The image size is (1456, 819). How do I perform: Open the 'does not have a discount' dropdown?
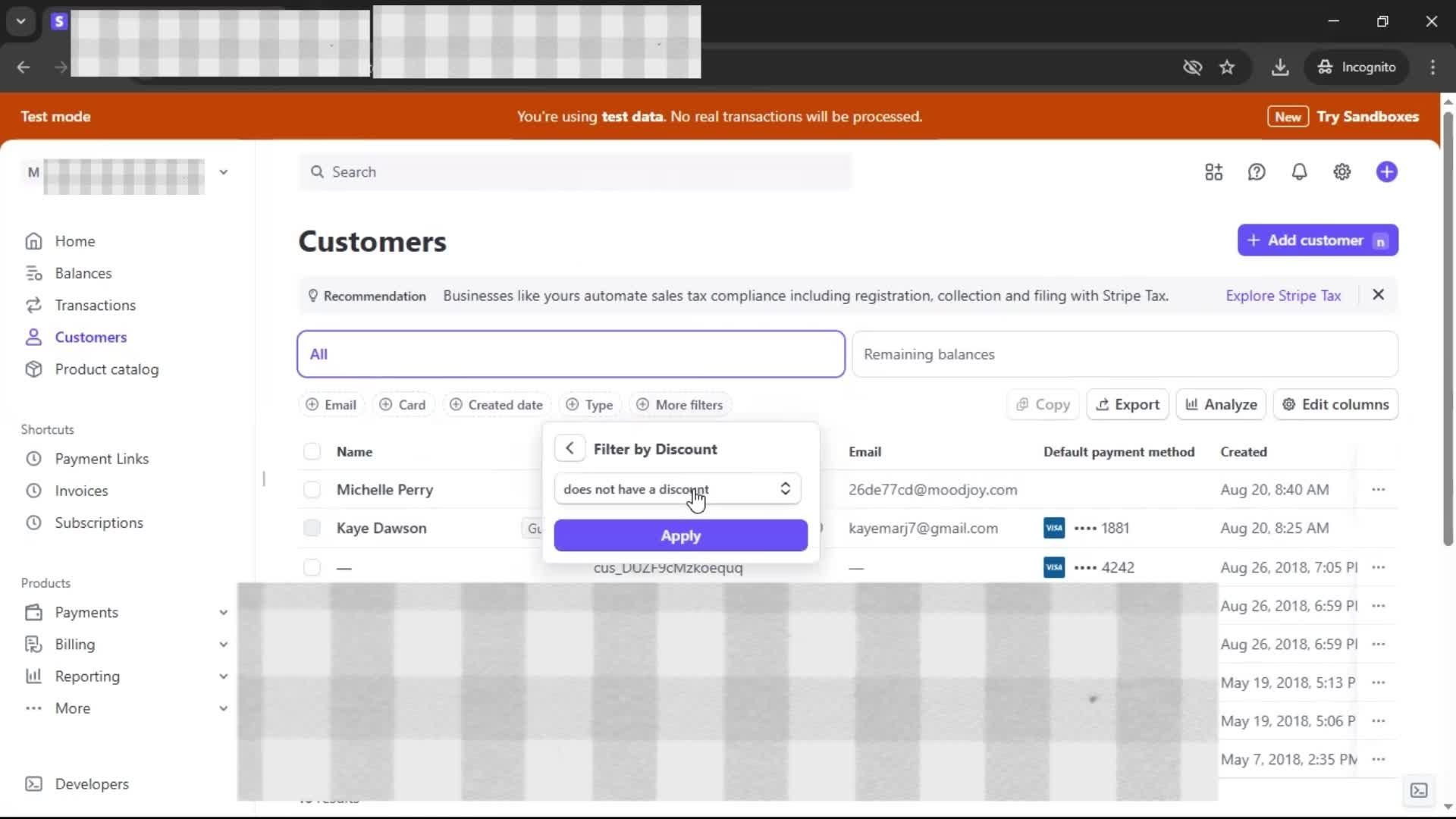point(677,489)
